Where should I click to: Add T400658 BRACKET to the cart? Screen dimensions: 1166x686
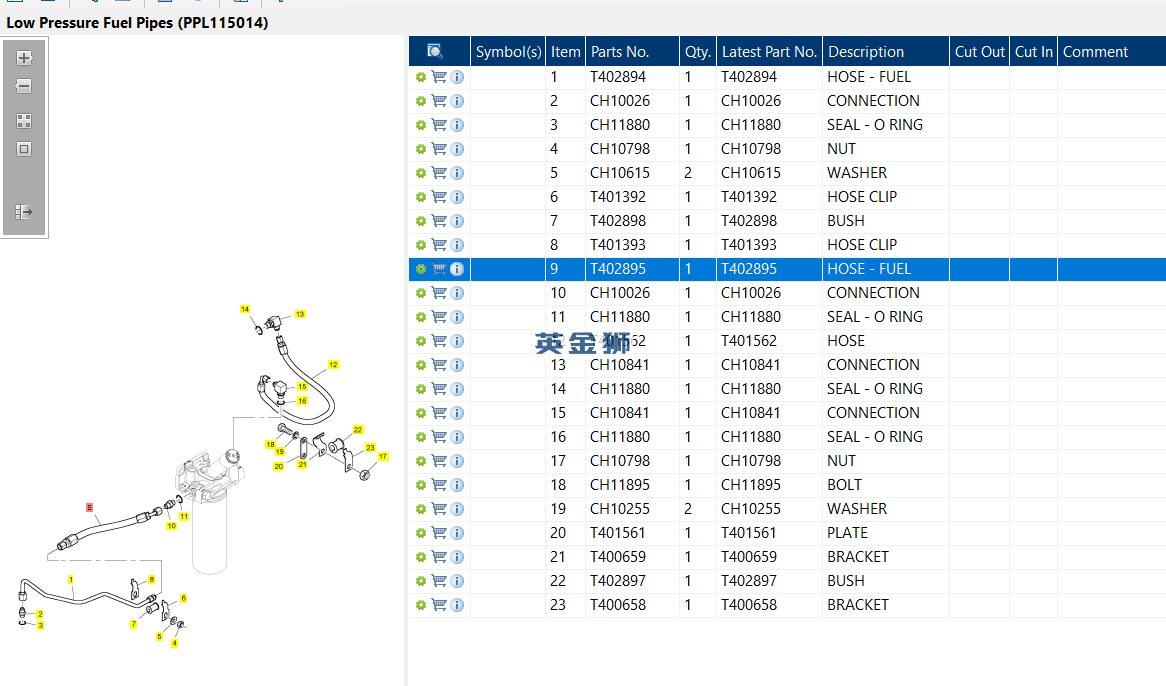click(x=439, y=605)
